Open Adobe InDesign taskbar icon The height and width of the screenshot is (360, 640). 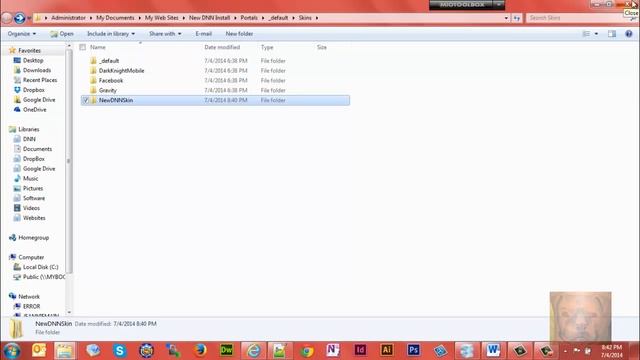[x=360, y=350]
